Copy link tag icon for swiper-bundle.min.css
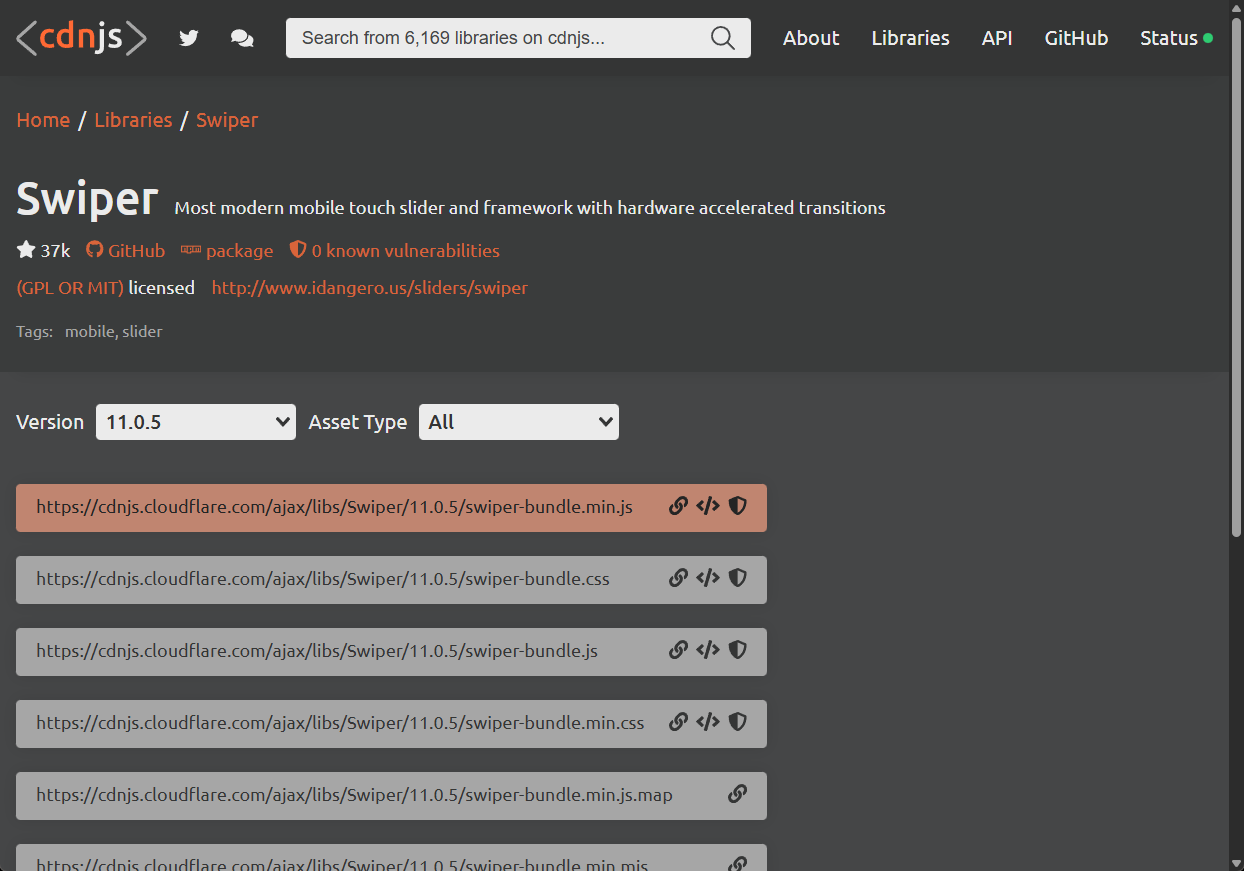Image resolution: width=1244 pixels, height=871 pixels. click(x=708, y=722)
